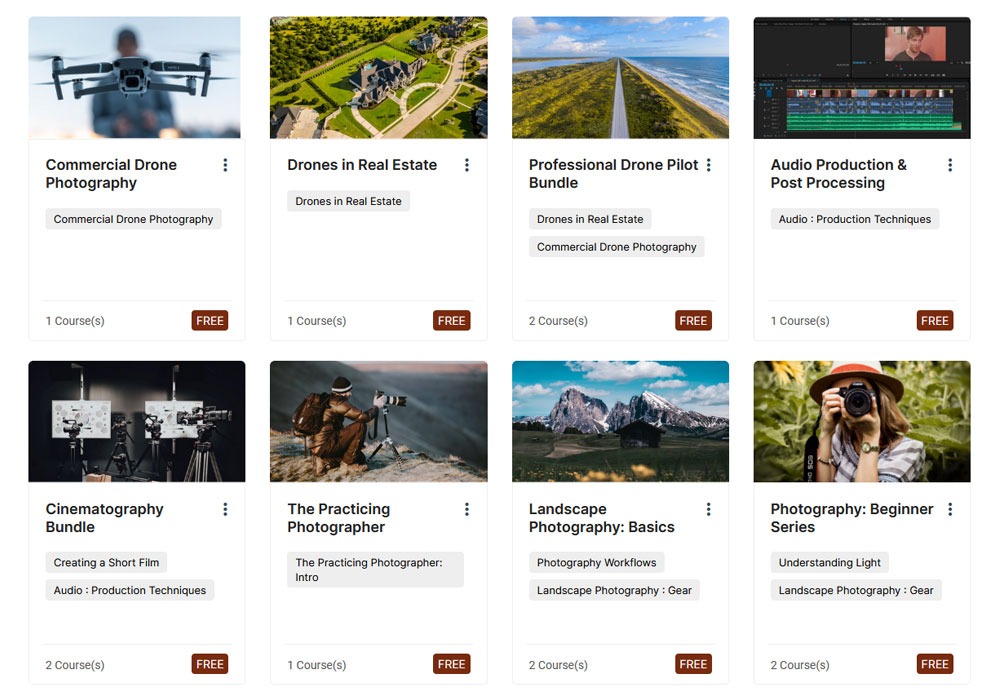Open more options for Audio Production & Post Processing
Screen dimensions: 1000x700
[950, 165]
